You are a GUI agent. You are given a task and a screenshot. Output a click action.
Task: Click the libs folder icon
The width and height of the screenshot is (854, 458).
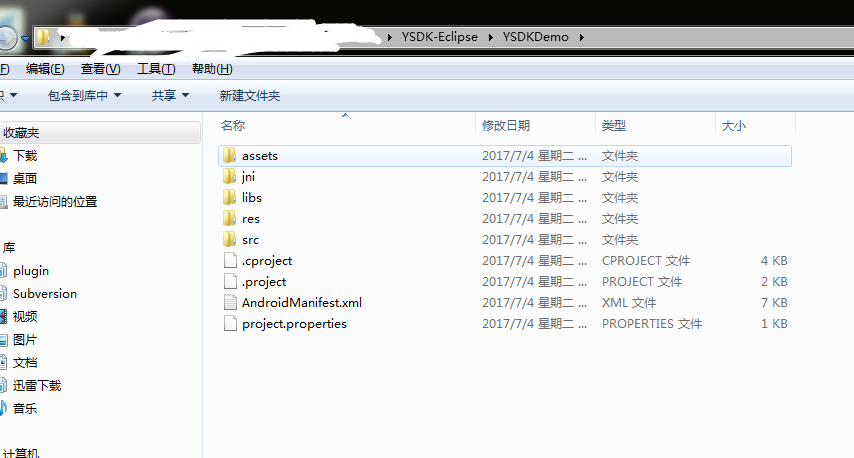(x=229, y=198)
